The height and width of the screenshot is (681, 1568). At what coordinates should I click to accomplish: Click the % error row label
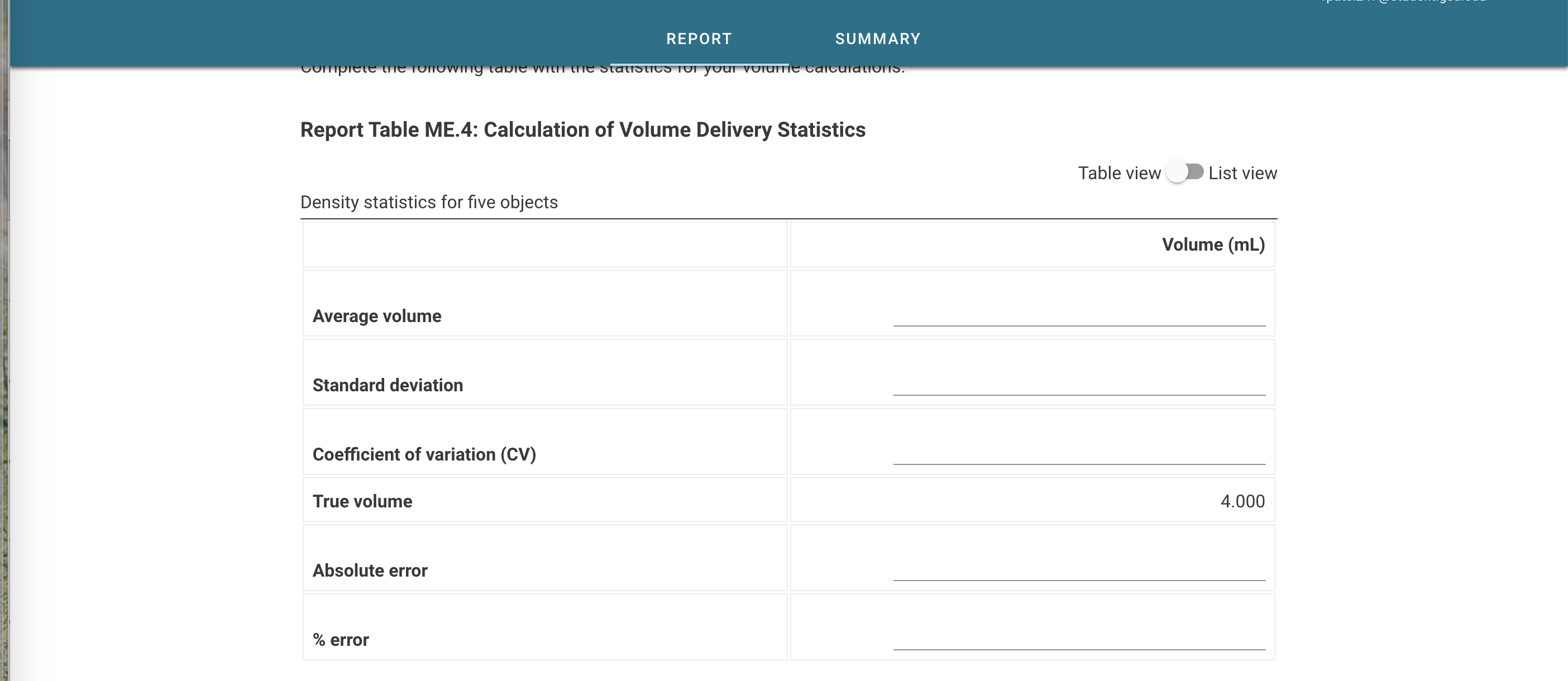(x=341, y=640)
